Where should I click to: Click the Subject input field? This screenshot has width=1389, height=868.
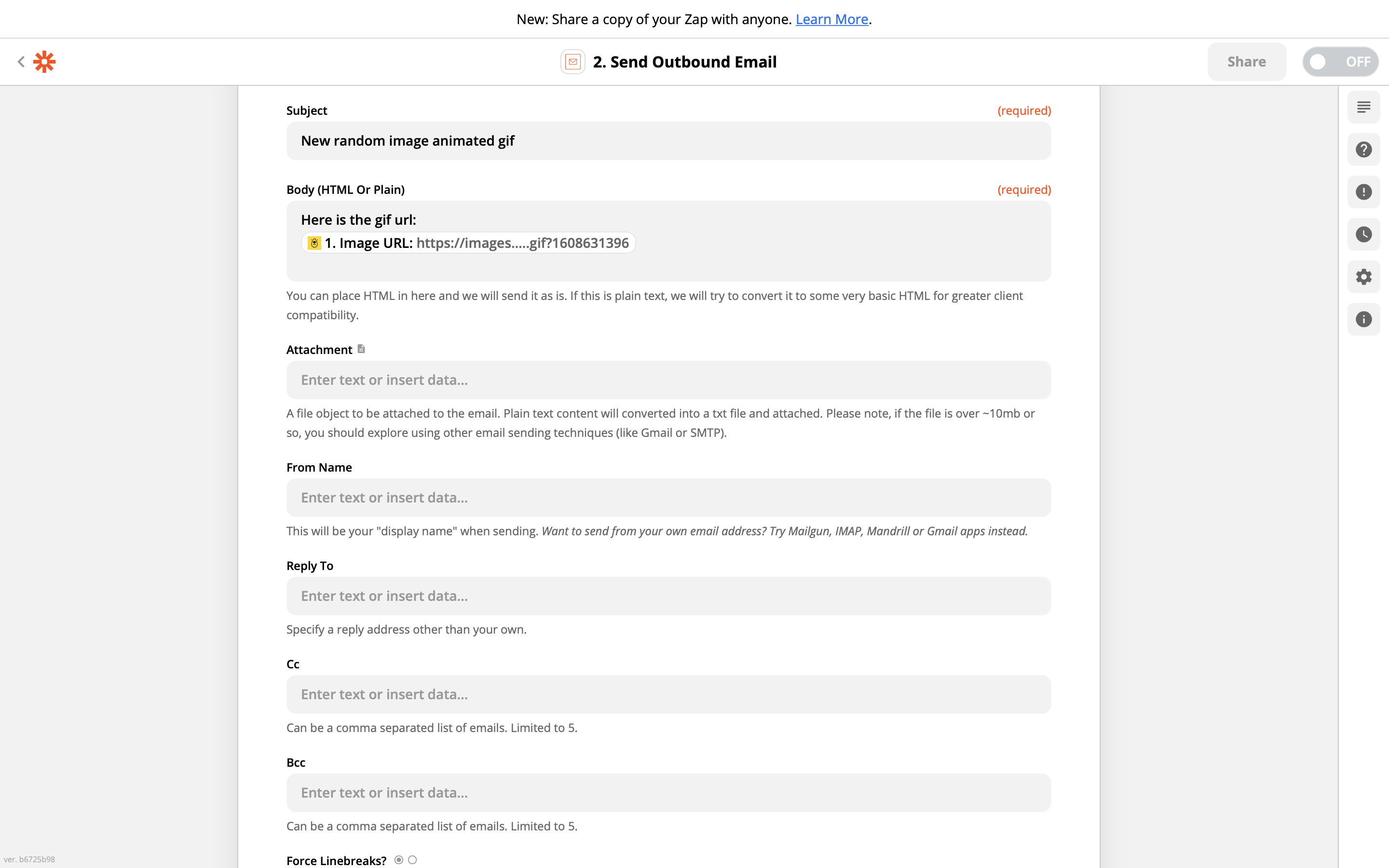coord(668,141)
